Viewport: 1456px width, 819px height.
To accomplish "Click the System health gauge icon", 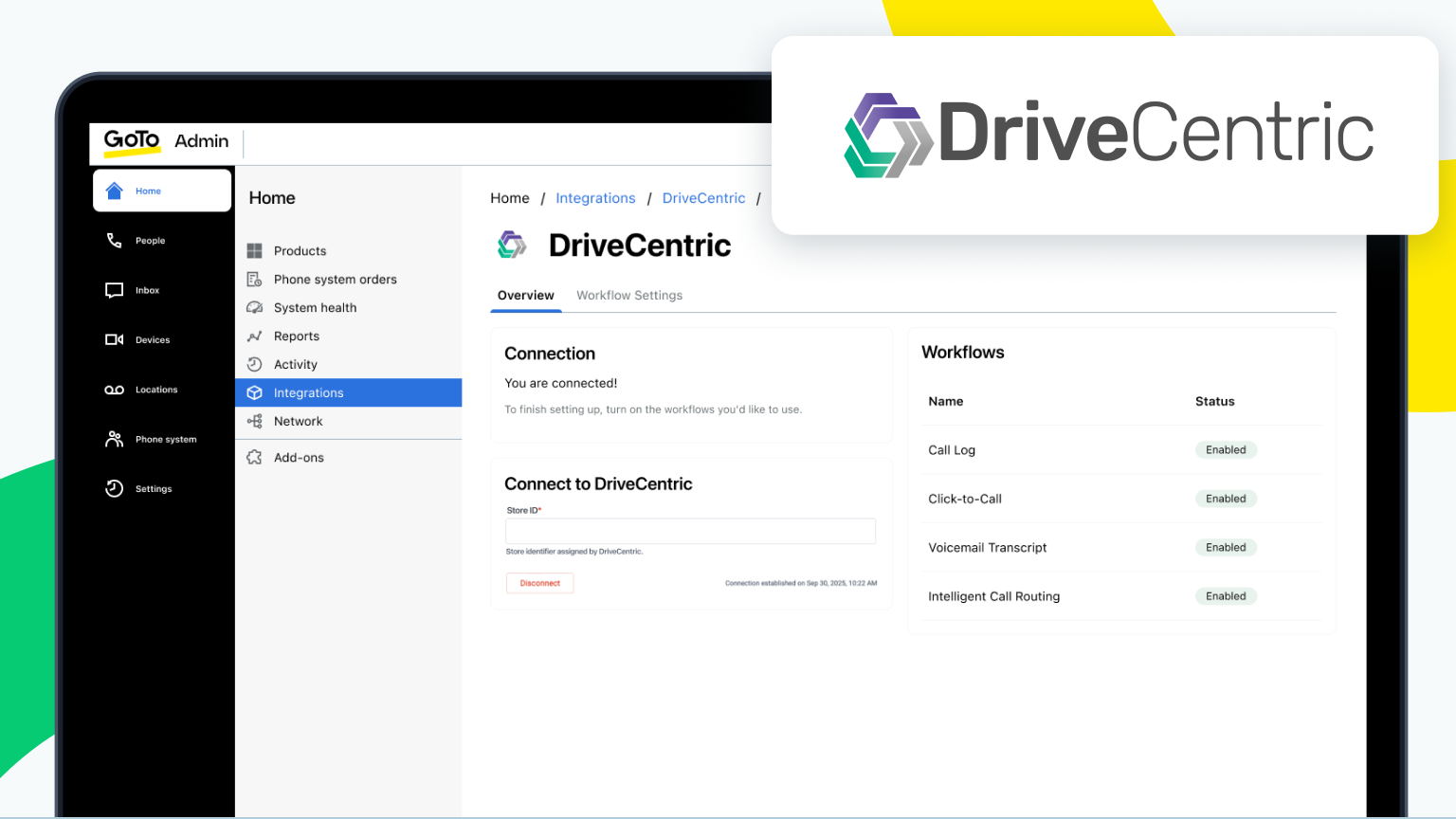I will tap(254, 308).
